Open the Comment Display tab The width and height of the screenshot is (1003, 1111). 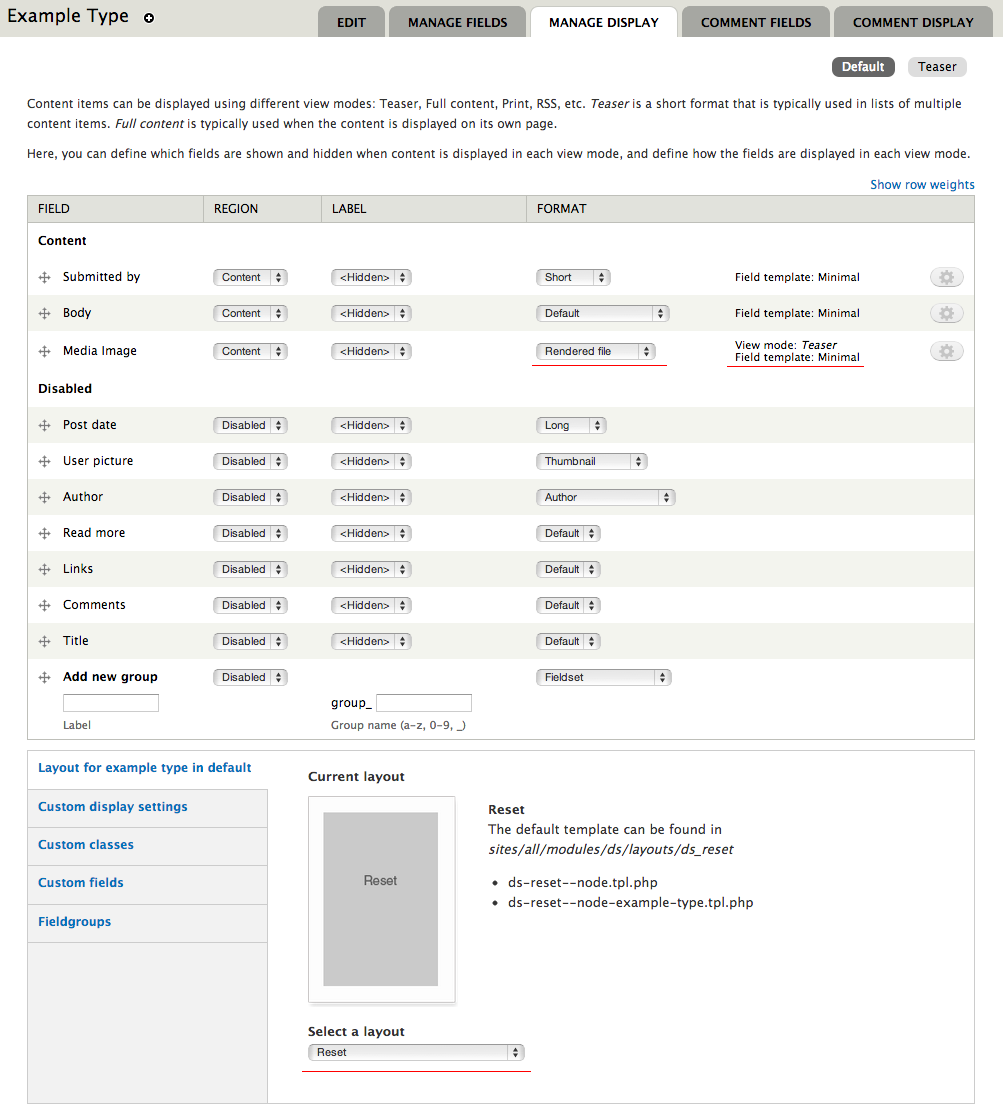click(912, 22)
